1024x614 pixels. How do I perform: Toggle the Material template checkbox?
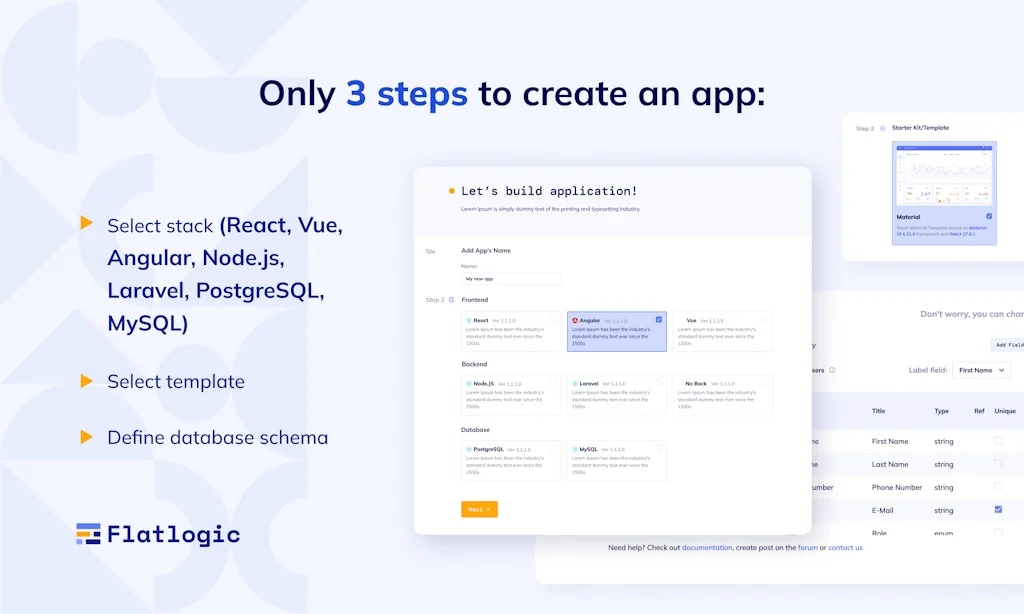pyautogui.click(x=990, y=216)
